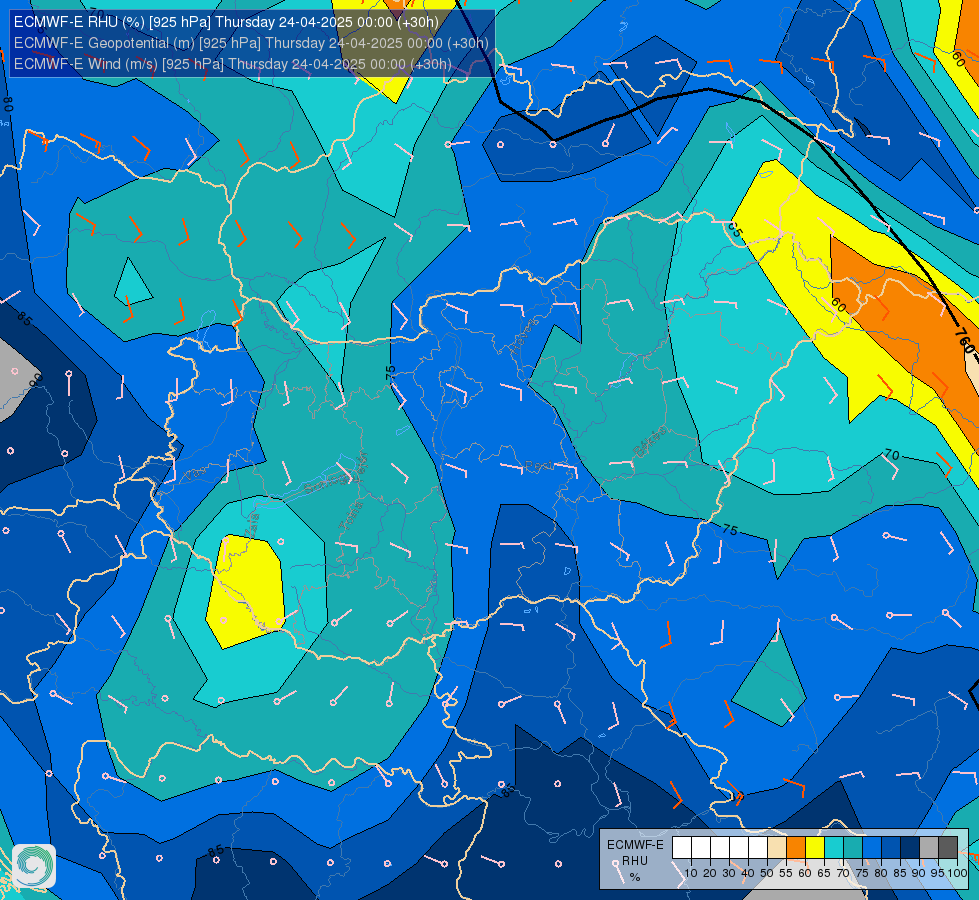
Task: Select the ECMWF-E Wind (m/s) layer title
Action: [232, 64]
